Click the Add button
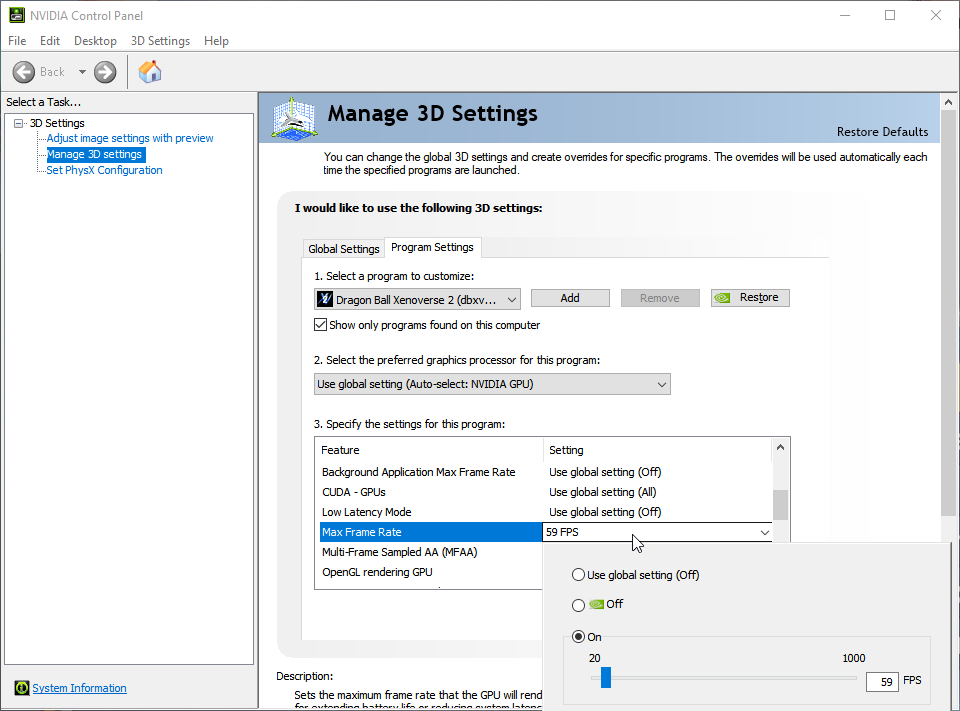960x711 pixels. pyautogui.click(x=570, y=298)
